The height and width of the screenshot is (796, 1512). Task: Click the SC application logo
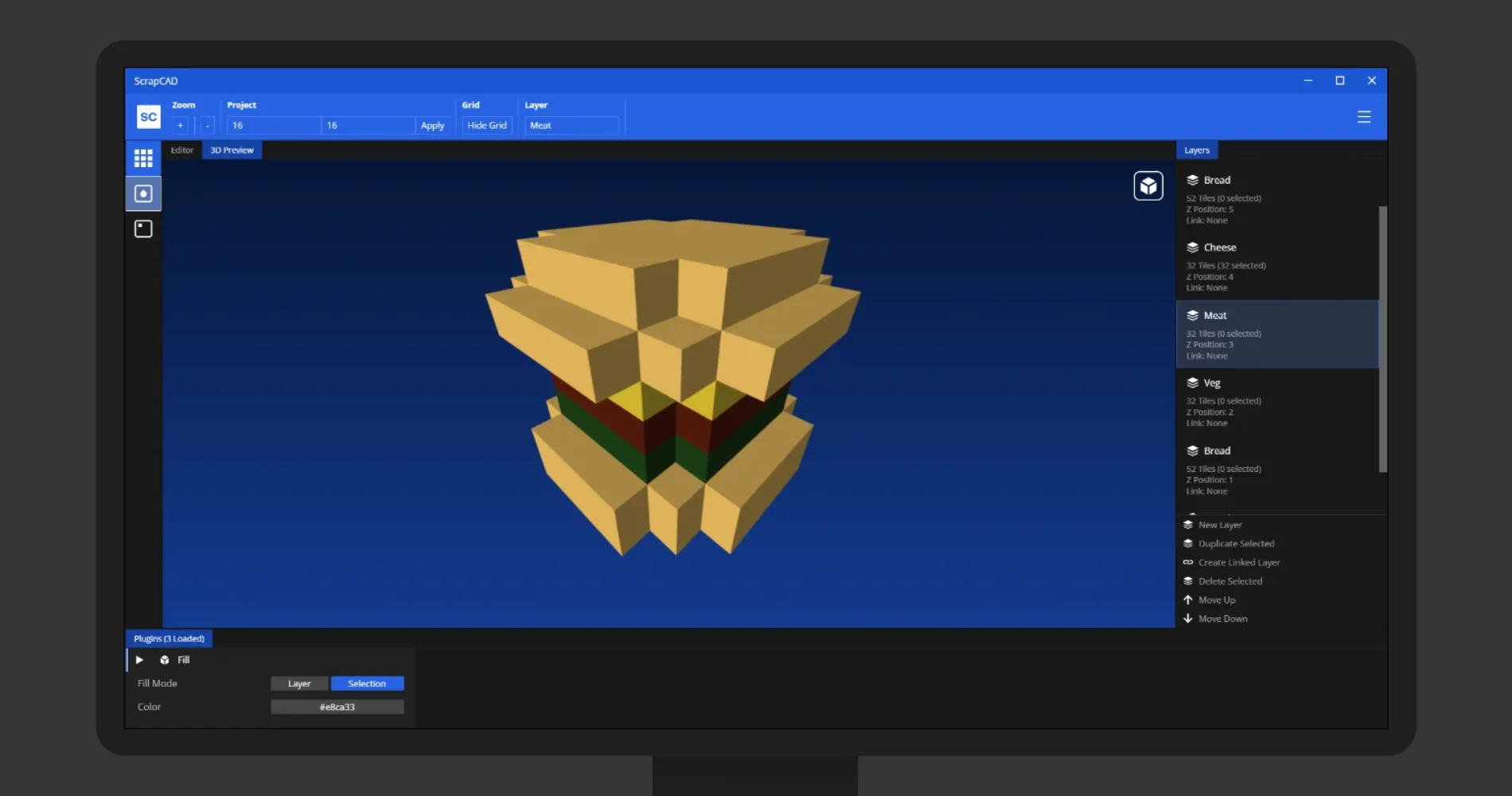[149, 117]
